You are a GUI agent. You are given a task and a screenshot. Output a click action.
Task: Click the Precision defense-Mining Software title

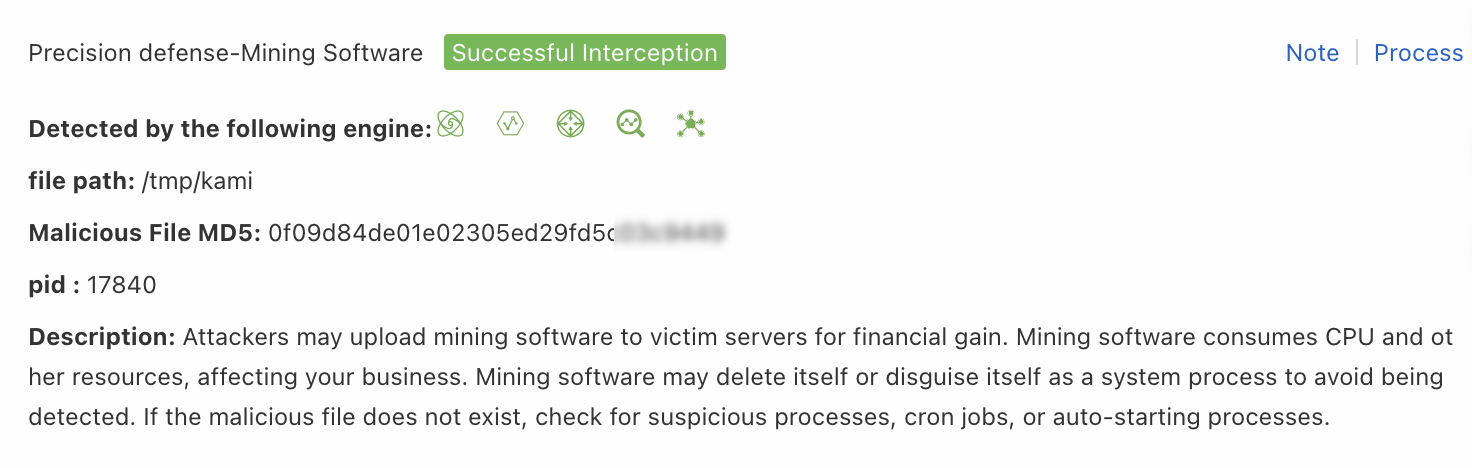226,53
